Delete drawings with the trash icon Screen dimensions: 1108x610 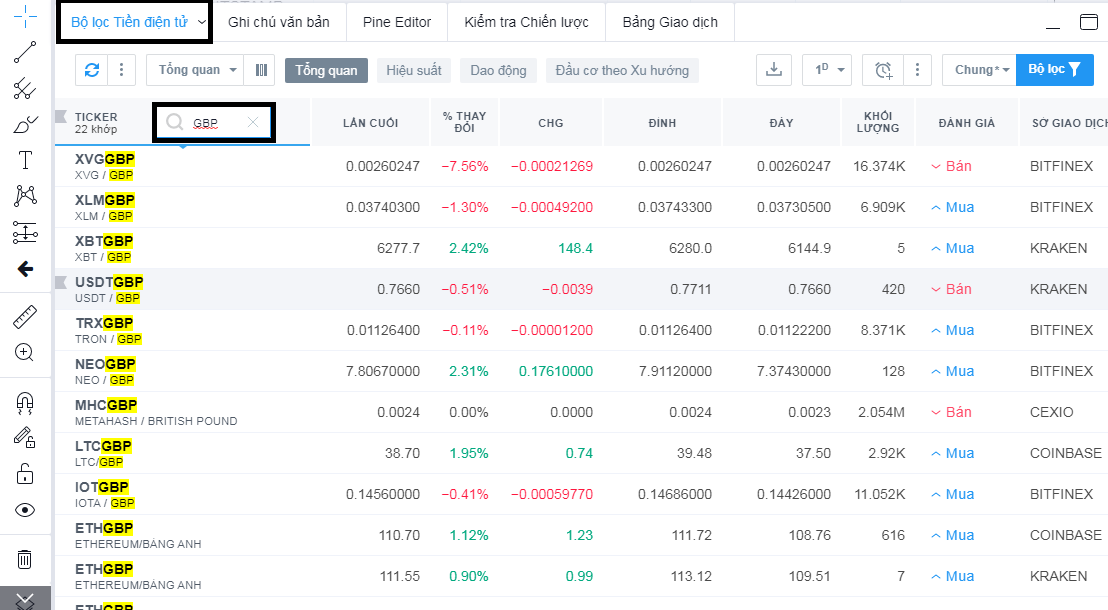(x=25, y=559)
